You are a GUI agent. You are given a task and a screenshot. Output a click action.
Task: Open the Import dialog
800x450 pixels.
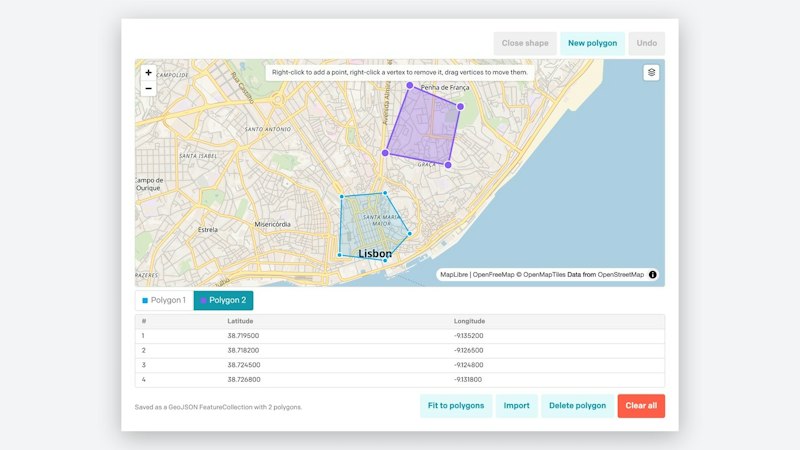coord(516,406)
